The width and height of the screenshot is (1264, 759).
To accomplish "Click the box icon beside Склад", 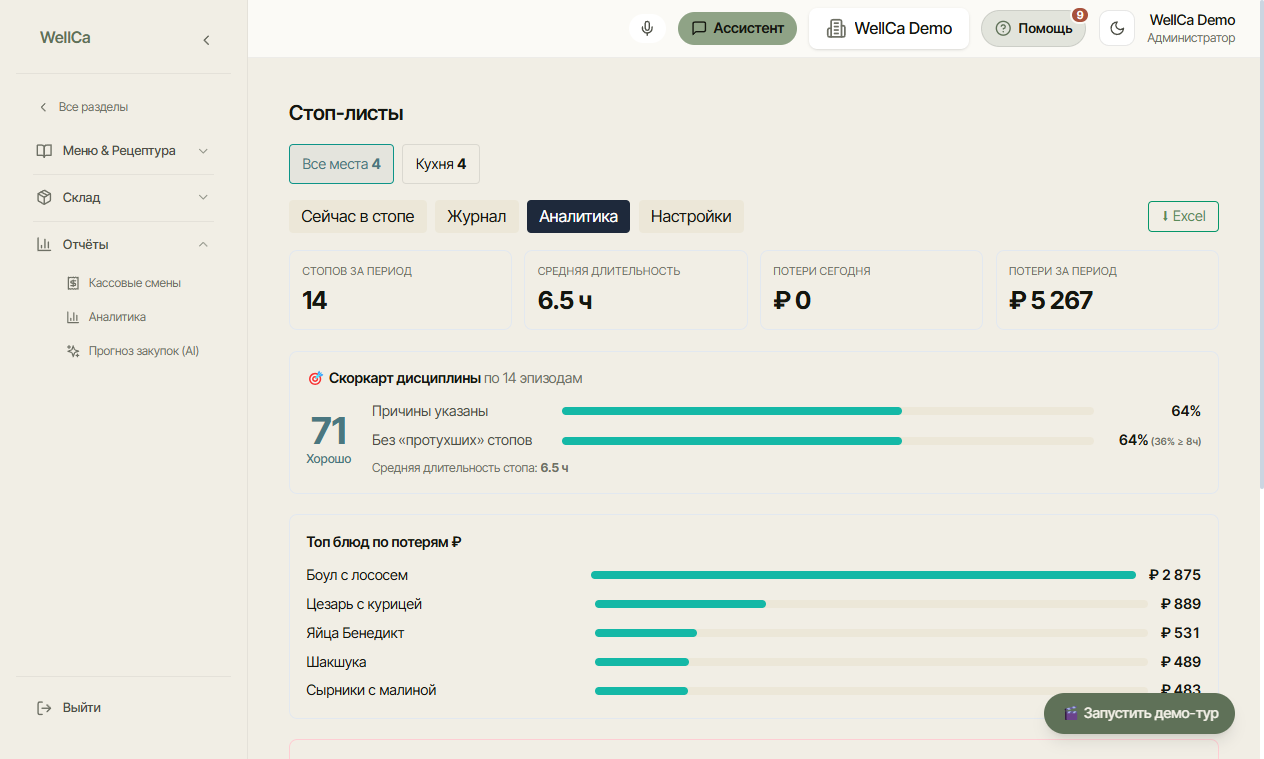I will tap(44, 198).
